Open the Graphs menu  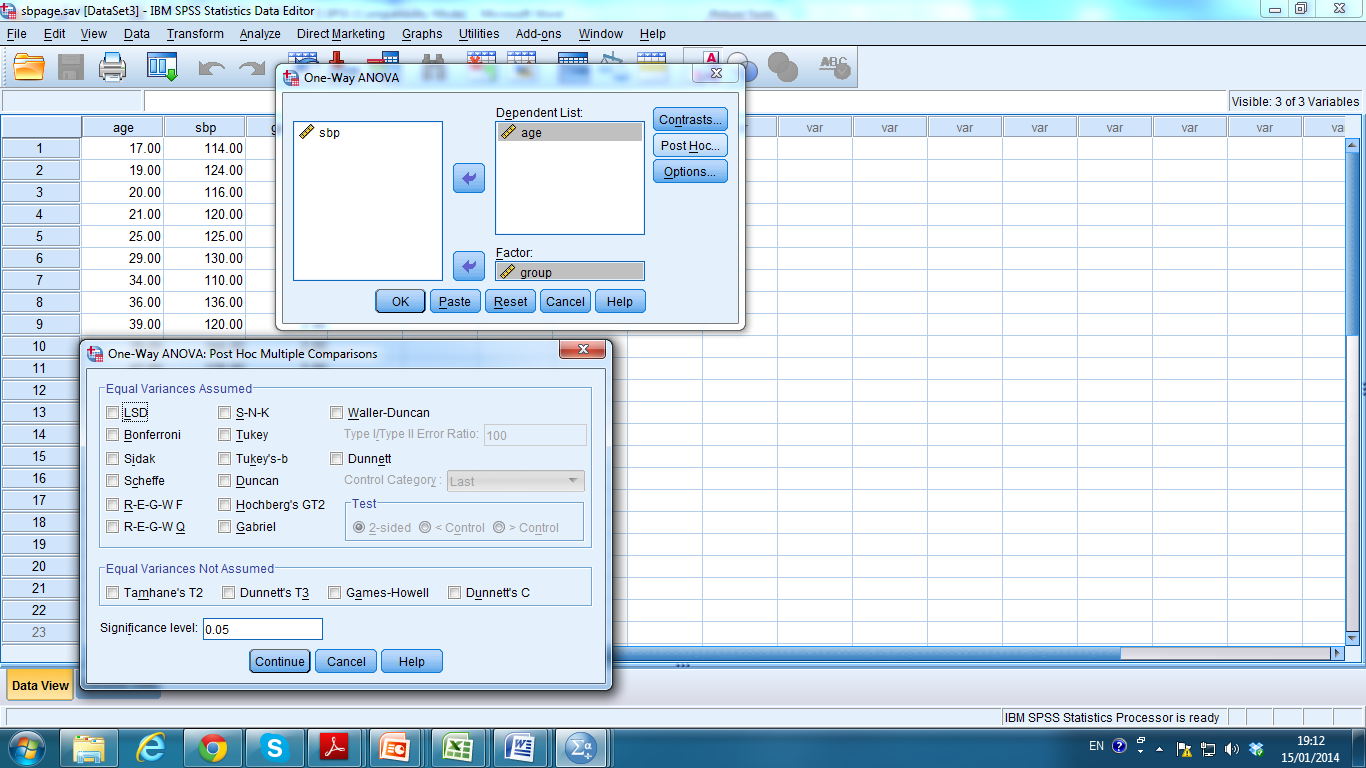[422, 33]
